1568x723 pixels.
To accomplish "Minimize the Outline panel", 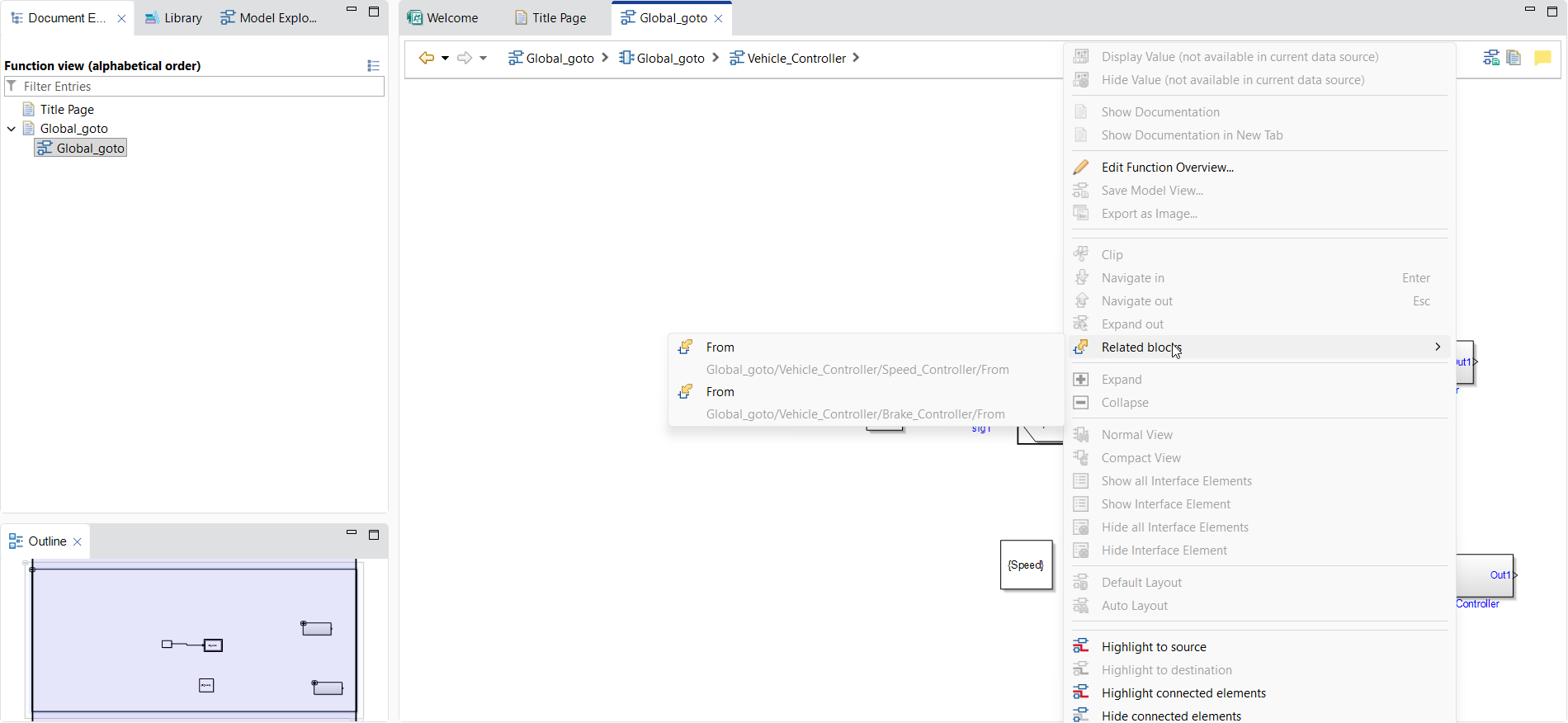I will pos(352,533).
